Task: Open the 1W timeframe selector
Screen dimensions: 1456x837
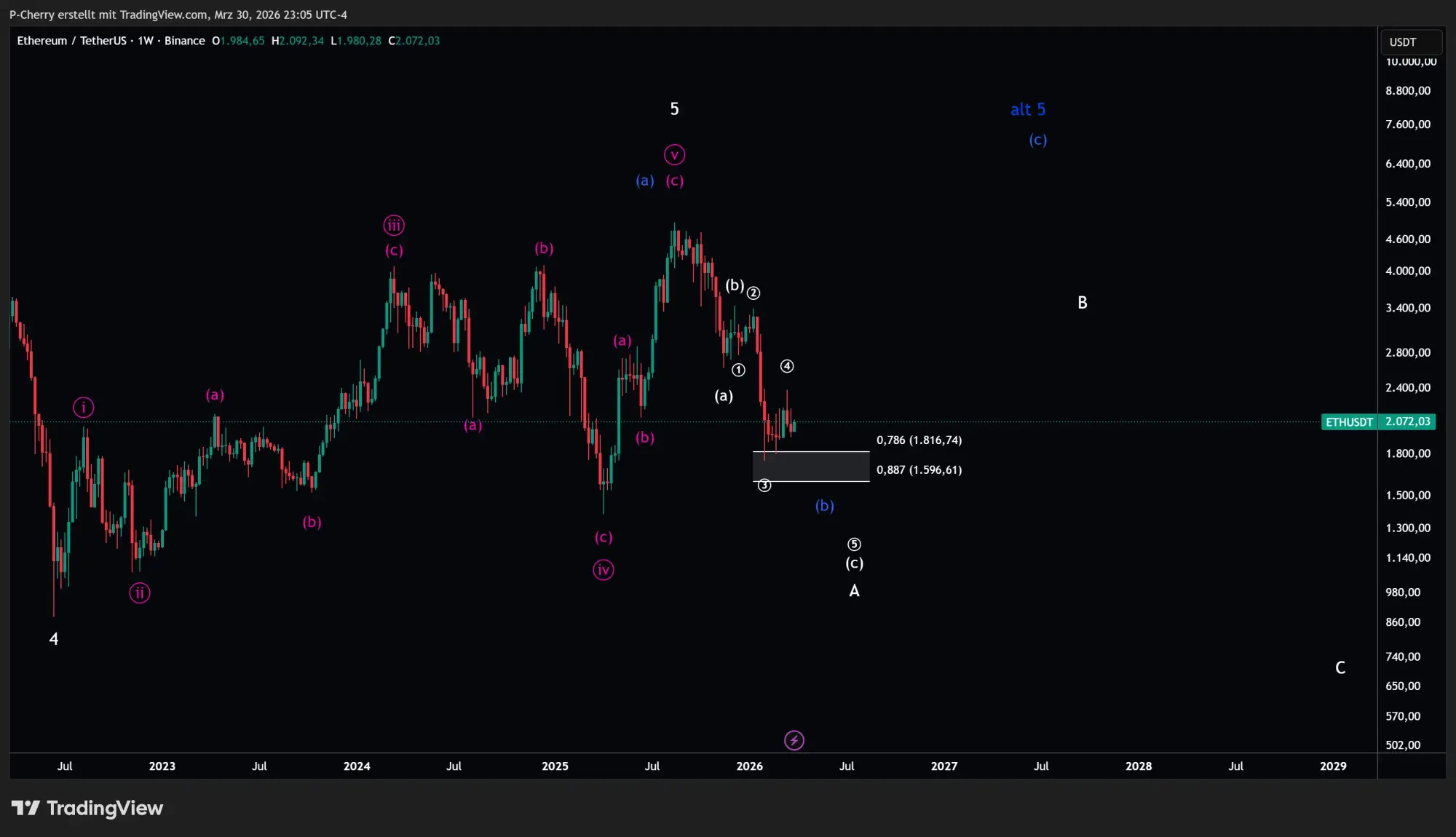Action: pyautogui.click(x=146, y=41)
